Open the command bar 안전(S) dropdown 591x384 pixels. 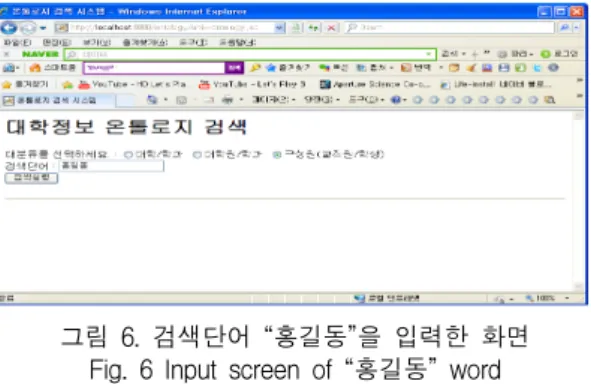322,100
